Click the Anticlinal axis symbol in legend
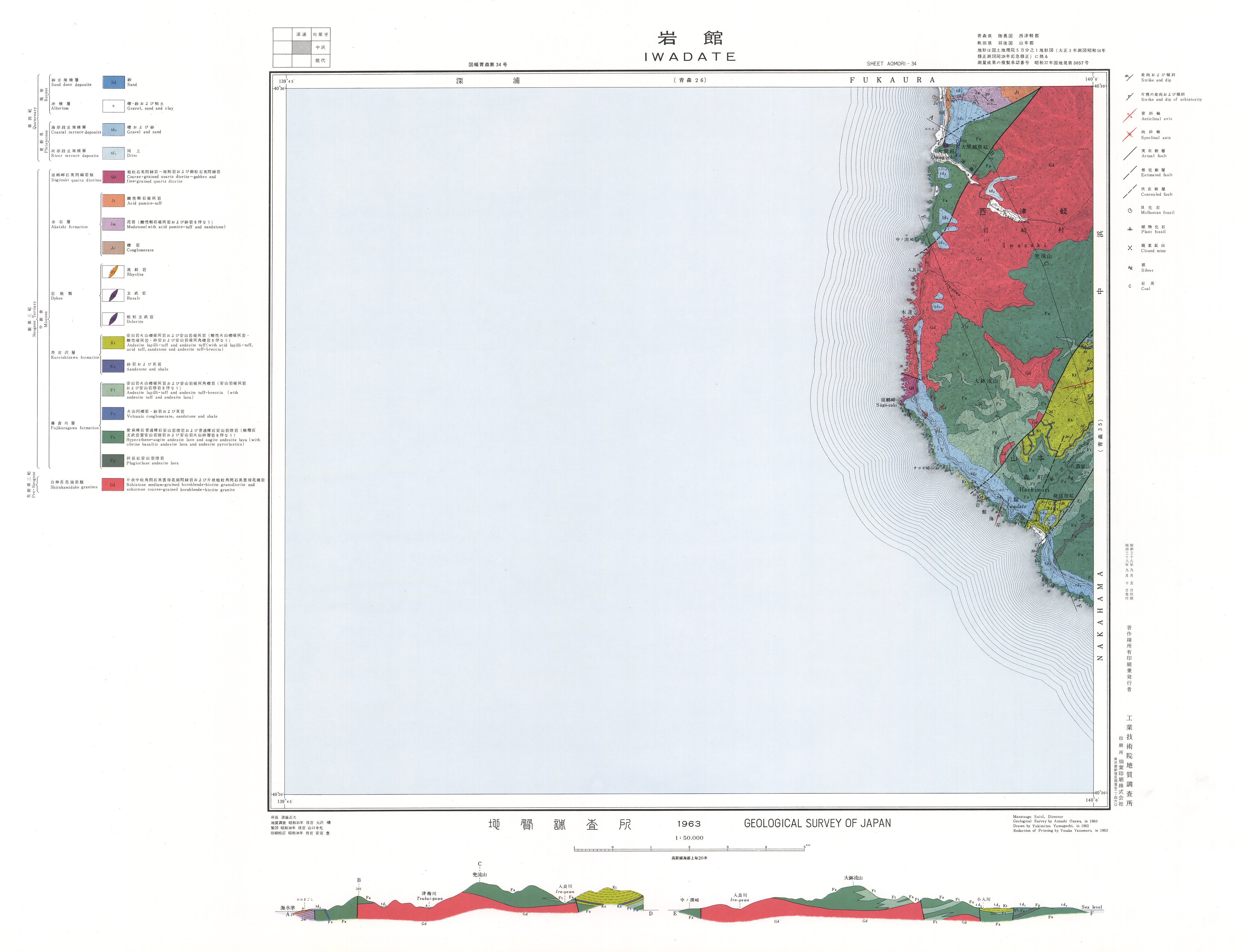1238x952 pixels. 1130,116
